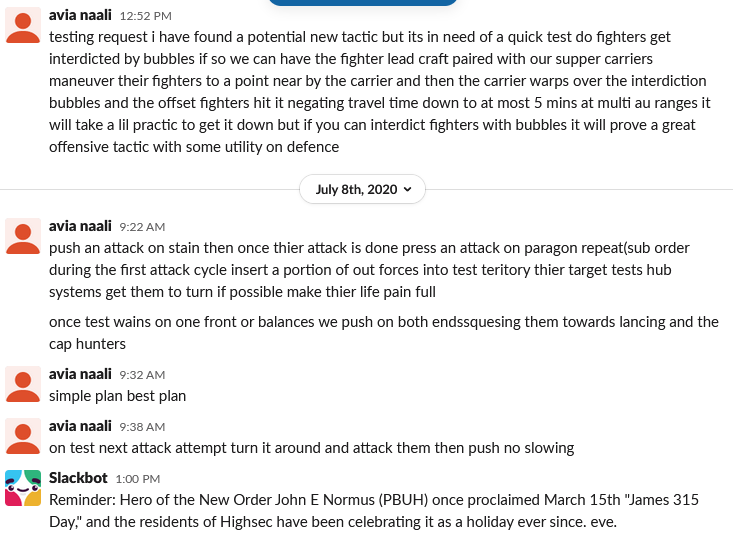Viewport: 733px width, 536px height.
Task: Click the blue banner button at top
Action: [x=362, y=2]
